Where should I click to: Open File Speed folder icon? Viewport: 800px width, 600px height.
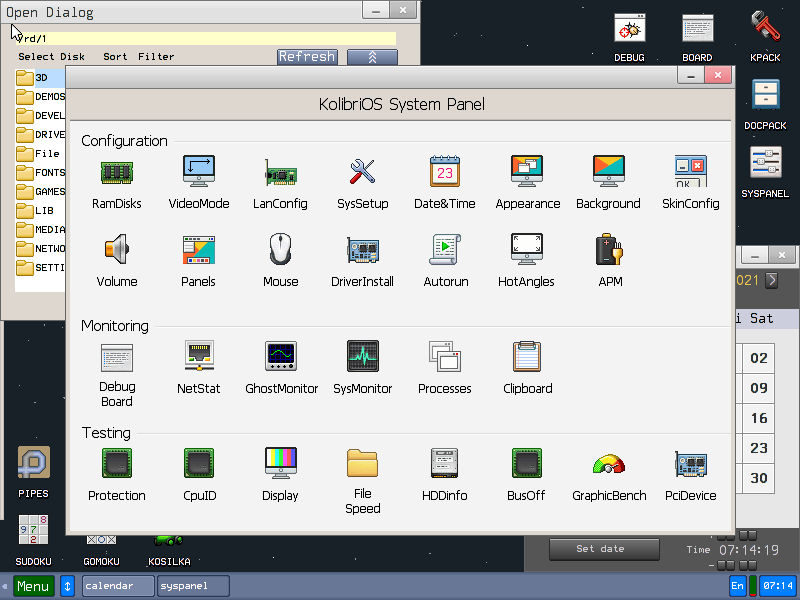coord(363,463)
